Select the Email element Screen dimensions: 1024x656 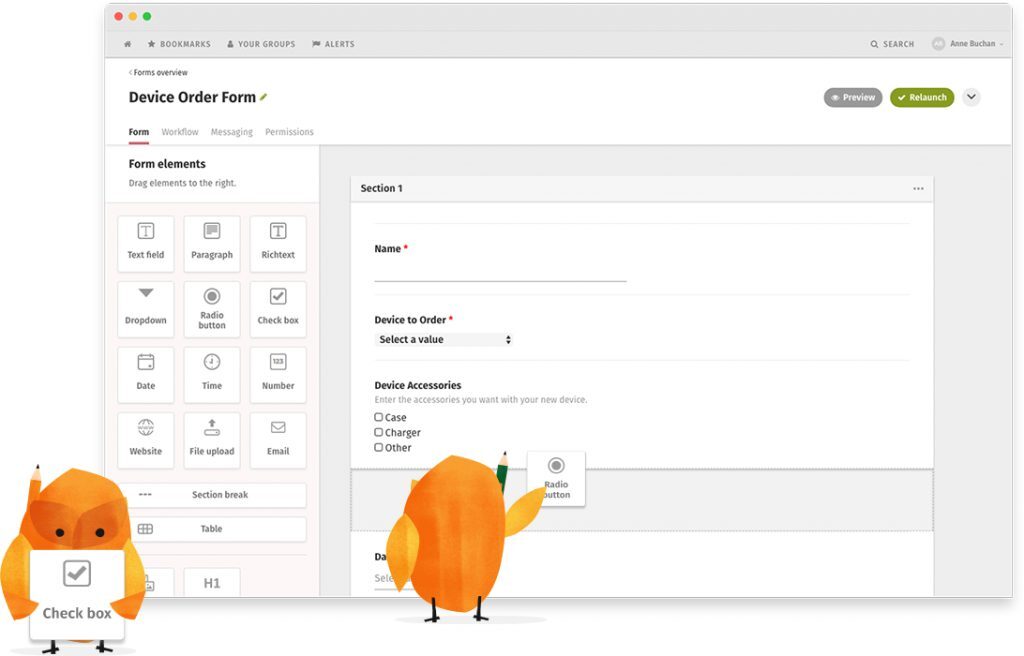278,440
